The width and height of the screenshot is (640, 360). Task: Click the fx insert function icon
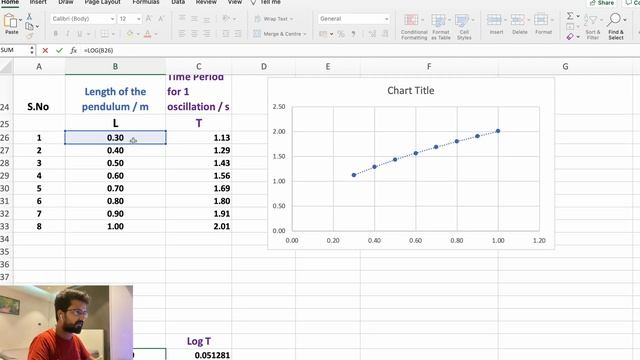point(73,50)
